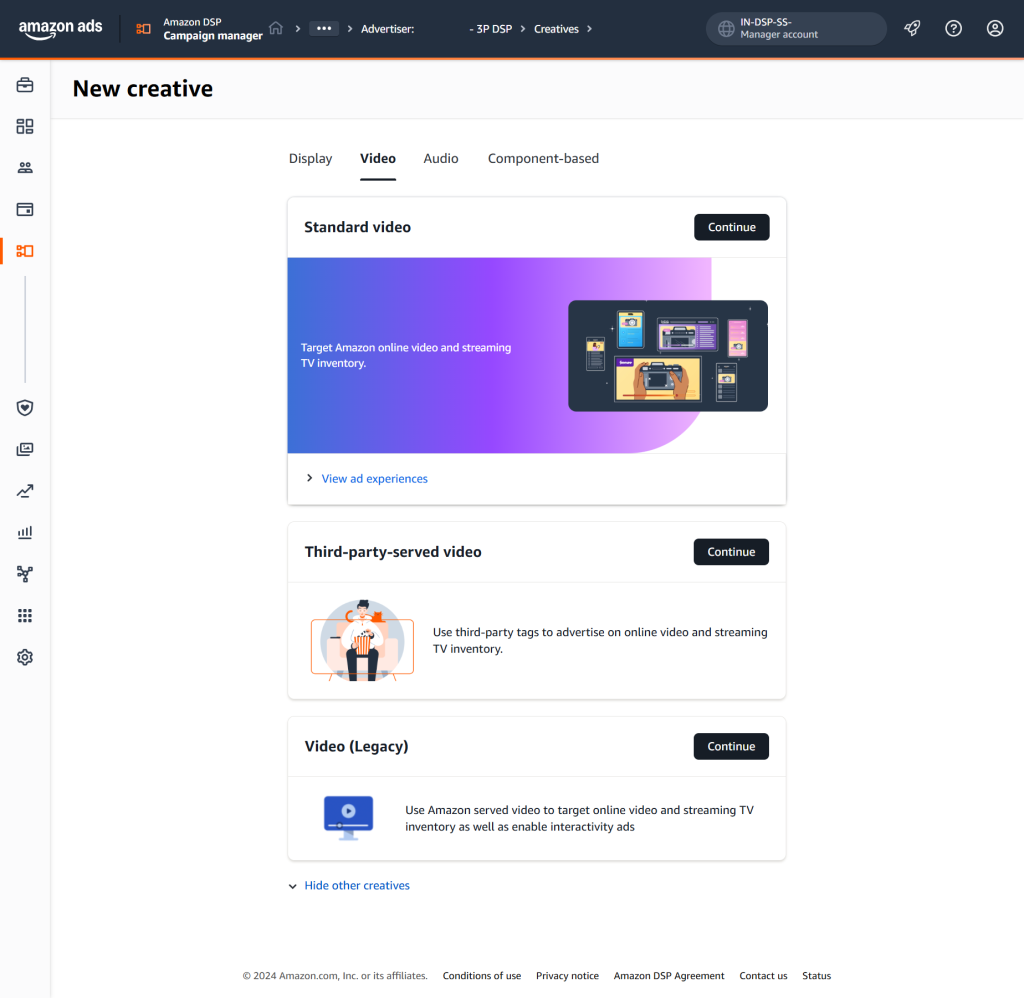
Task: Click the Amazon Ads logo
Action: click(60, 29)
